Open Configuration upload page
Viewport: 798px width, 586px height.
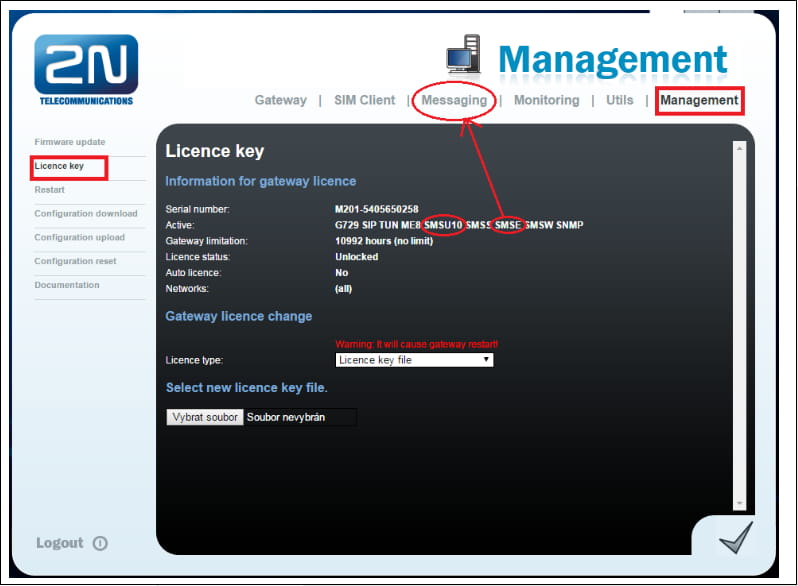pyautogui.click(x=79, y=237)
